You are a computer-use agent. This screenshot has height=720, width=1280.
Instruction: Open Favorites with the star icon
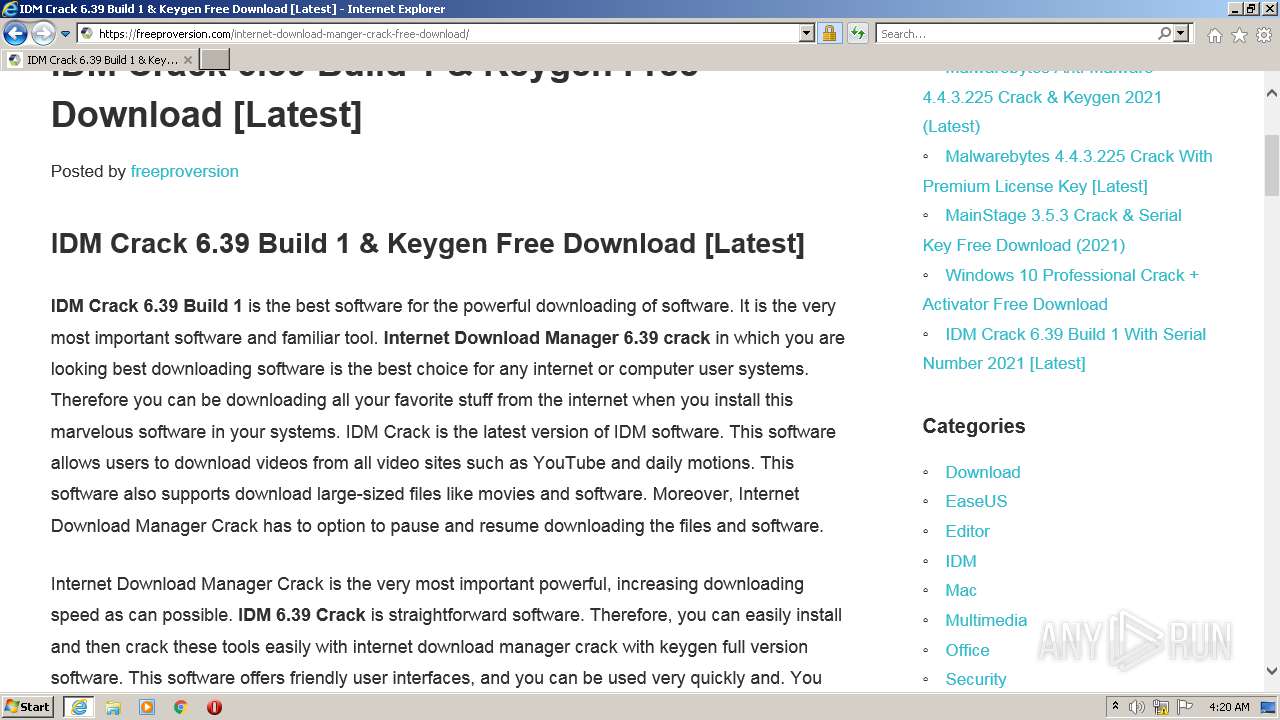pyautogui.click(x=1239, y=35)
